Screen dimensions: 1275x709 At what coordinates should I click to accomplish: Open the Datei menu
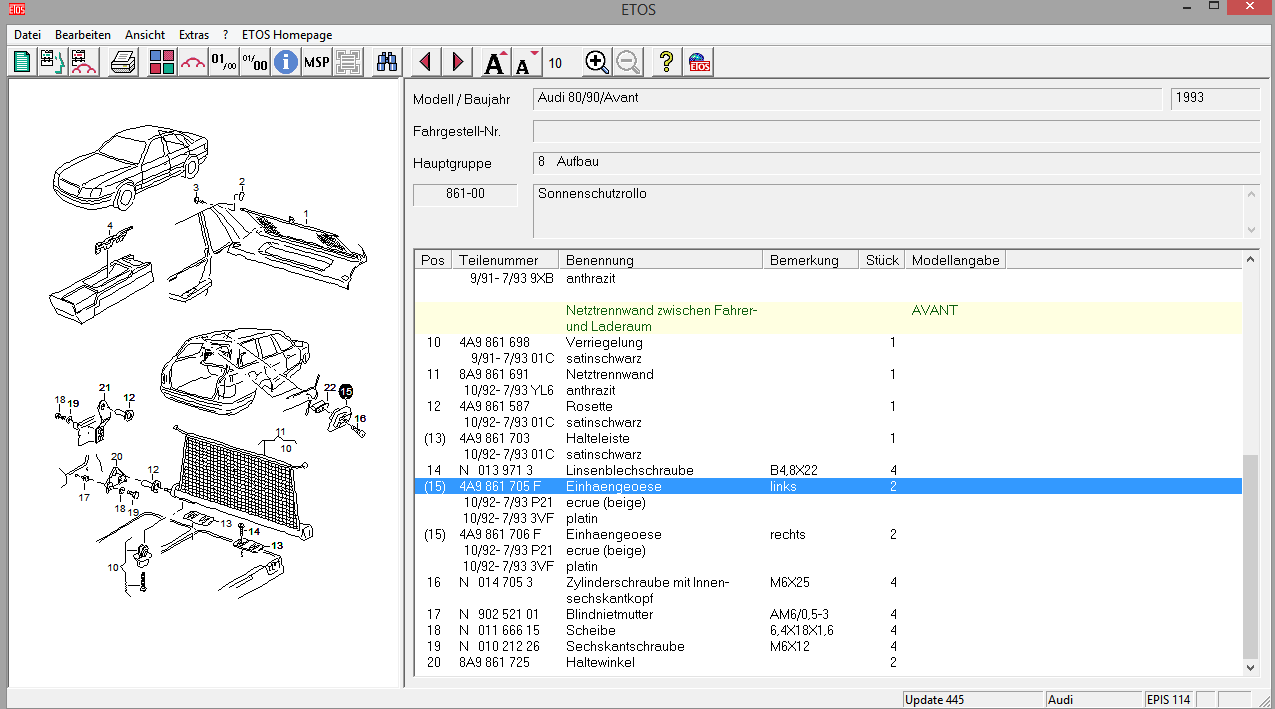point(27,35)
